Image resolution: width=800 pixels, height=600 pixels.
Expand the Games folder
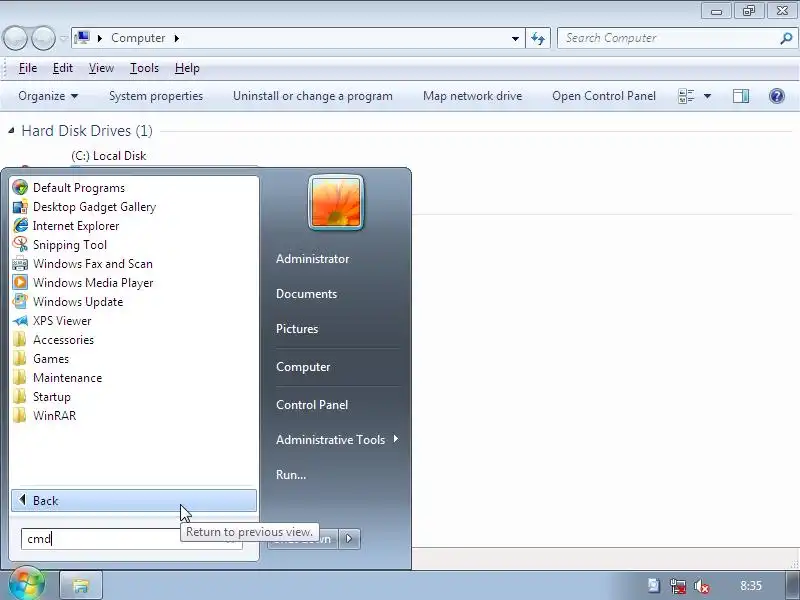pyautogui.click(x=134, y=359)
